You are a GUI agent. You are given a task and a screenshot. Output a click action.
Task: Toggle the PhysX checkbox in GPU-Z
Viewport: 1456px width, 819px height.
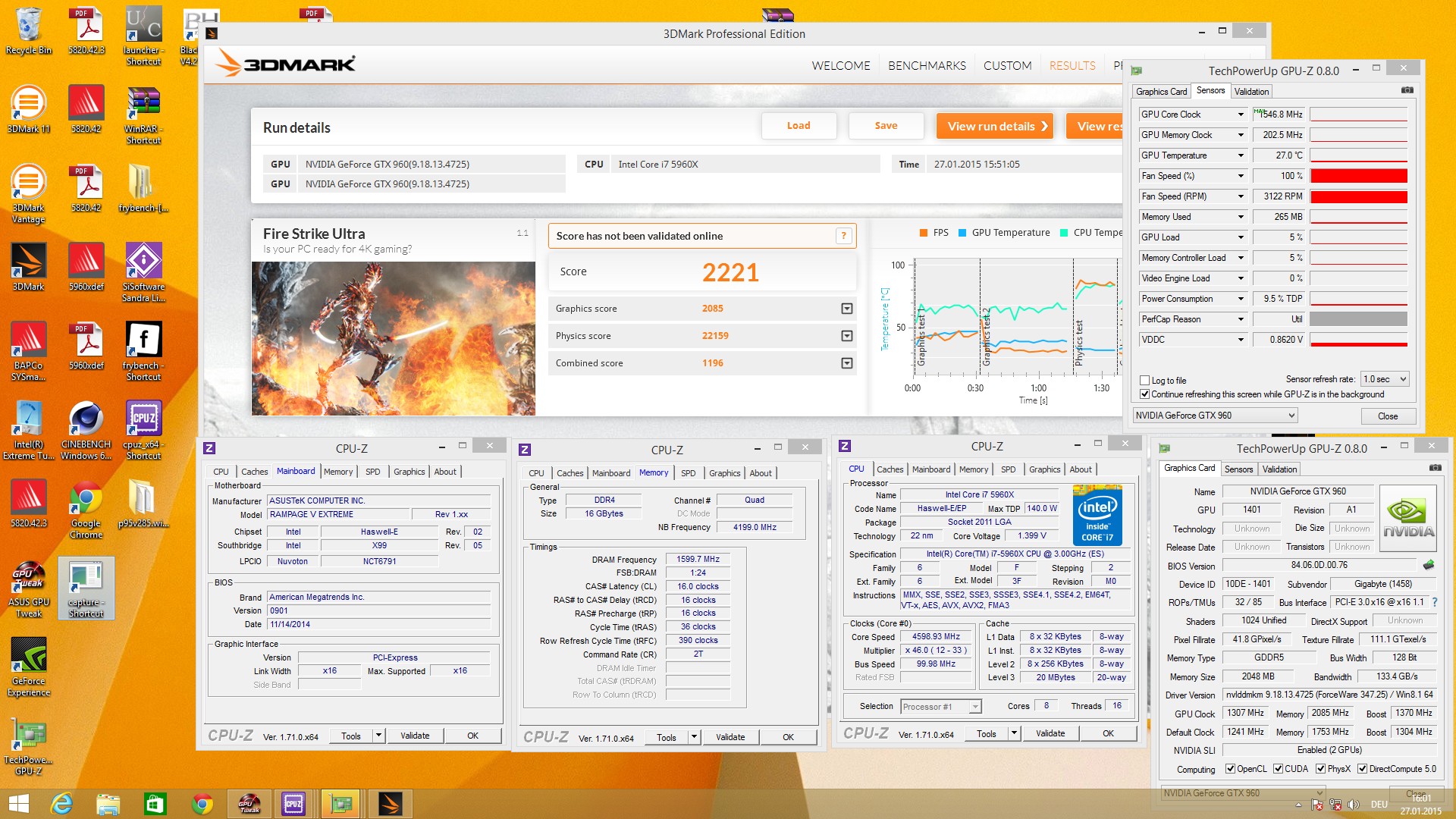pos(1320,769)
